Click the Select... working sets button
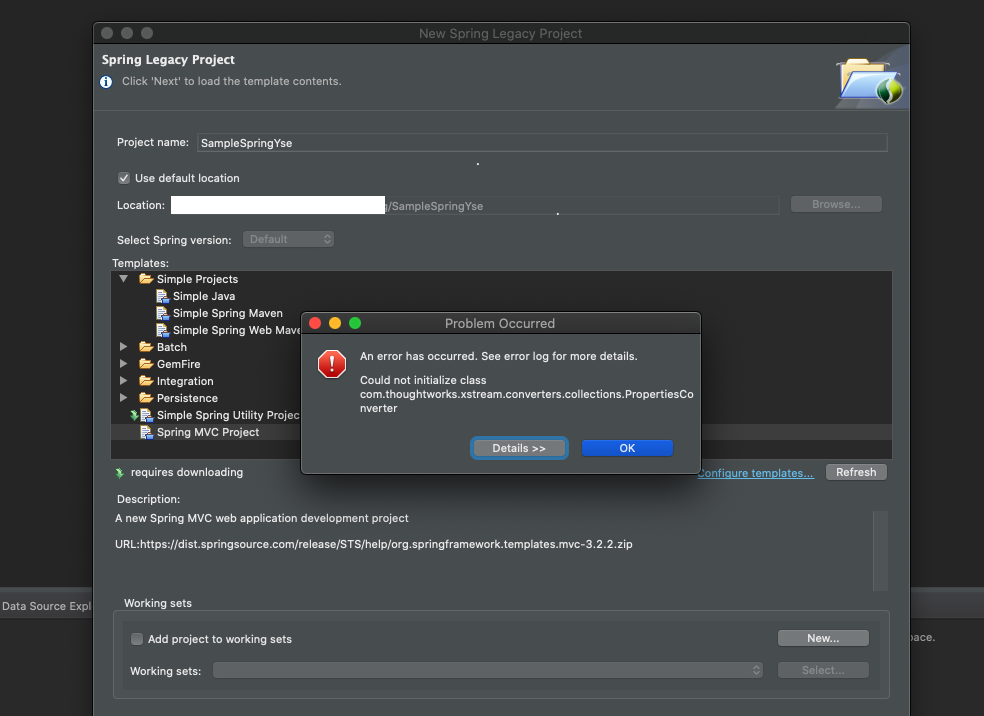The image size is (984, 716). 823,670
